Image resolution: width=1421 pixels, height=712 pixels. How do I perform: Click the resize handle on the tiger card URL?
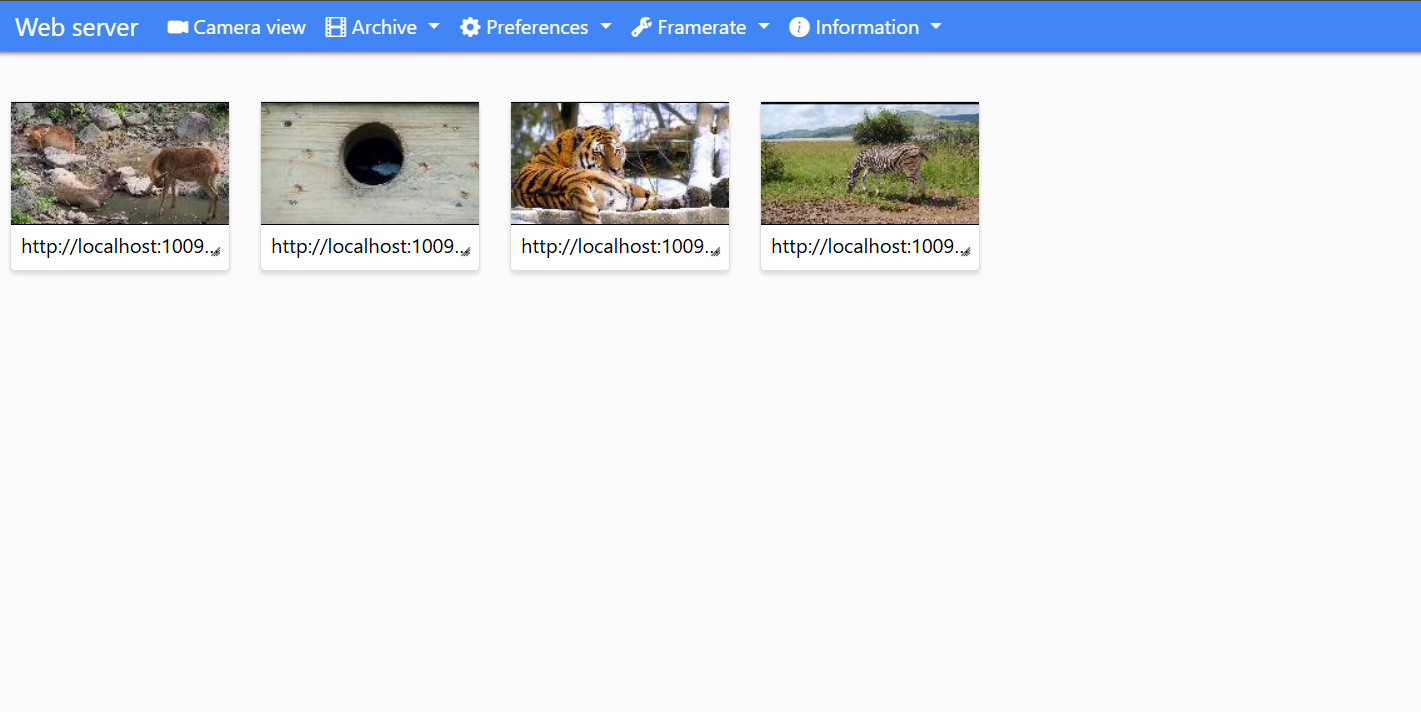715,252
